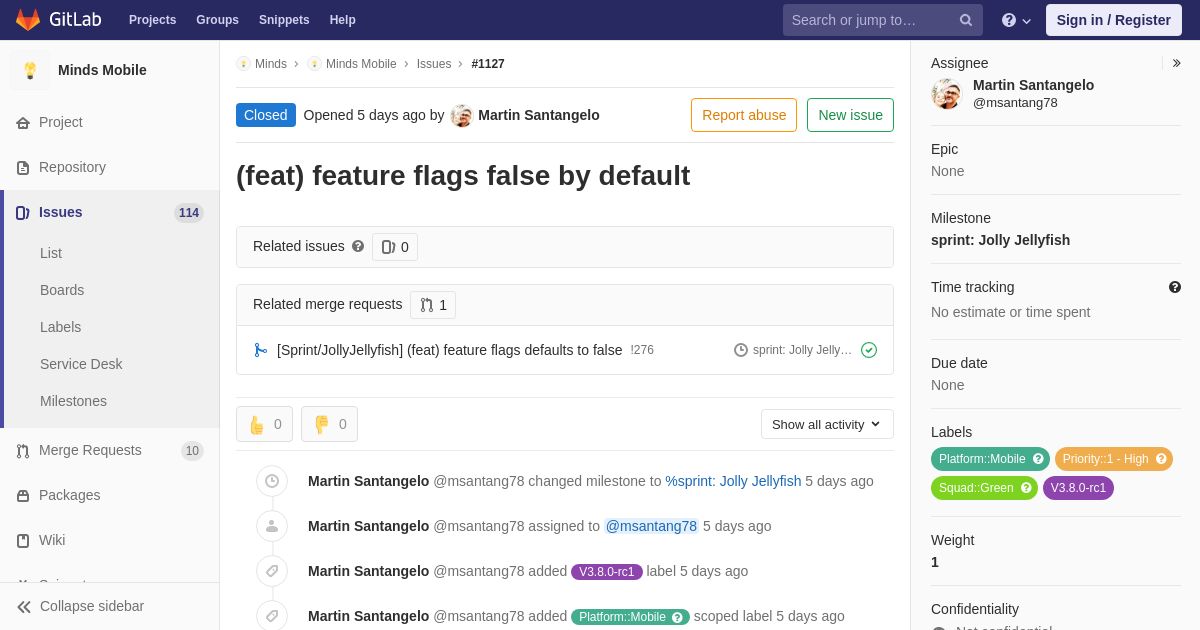Select List under Issues in the sidebar
The width and height of the screenshot is (1200, 630).
click(x=51, y=253)
